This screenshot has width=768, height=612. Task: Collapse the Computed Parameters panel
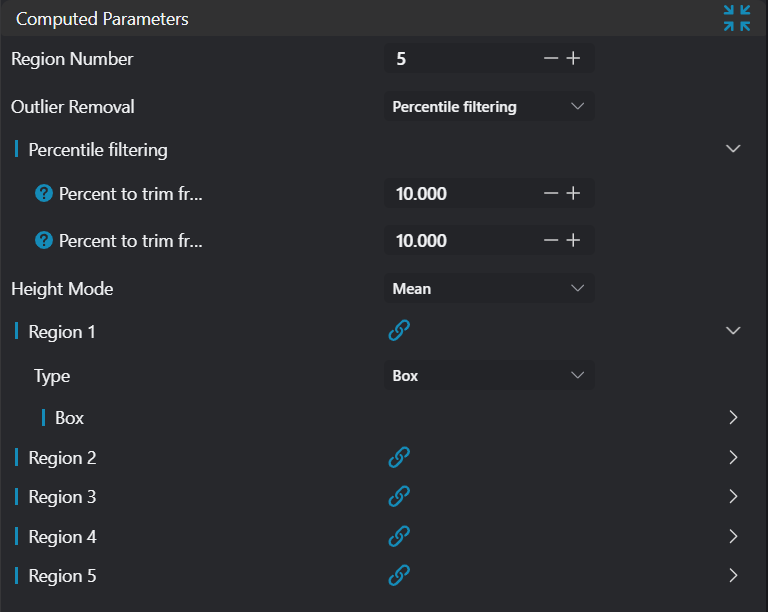click(737, 18)
